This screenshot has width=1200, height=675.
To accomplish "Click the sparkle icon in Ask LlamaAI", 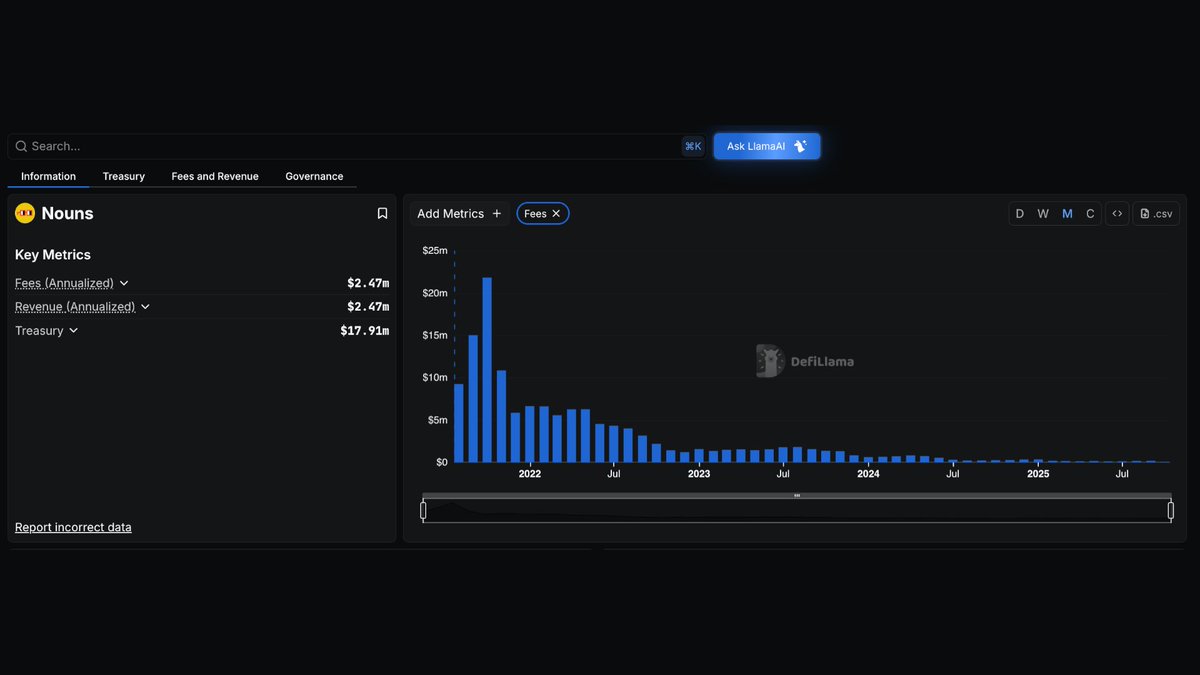I will pos(800,146).
